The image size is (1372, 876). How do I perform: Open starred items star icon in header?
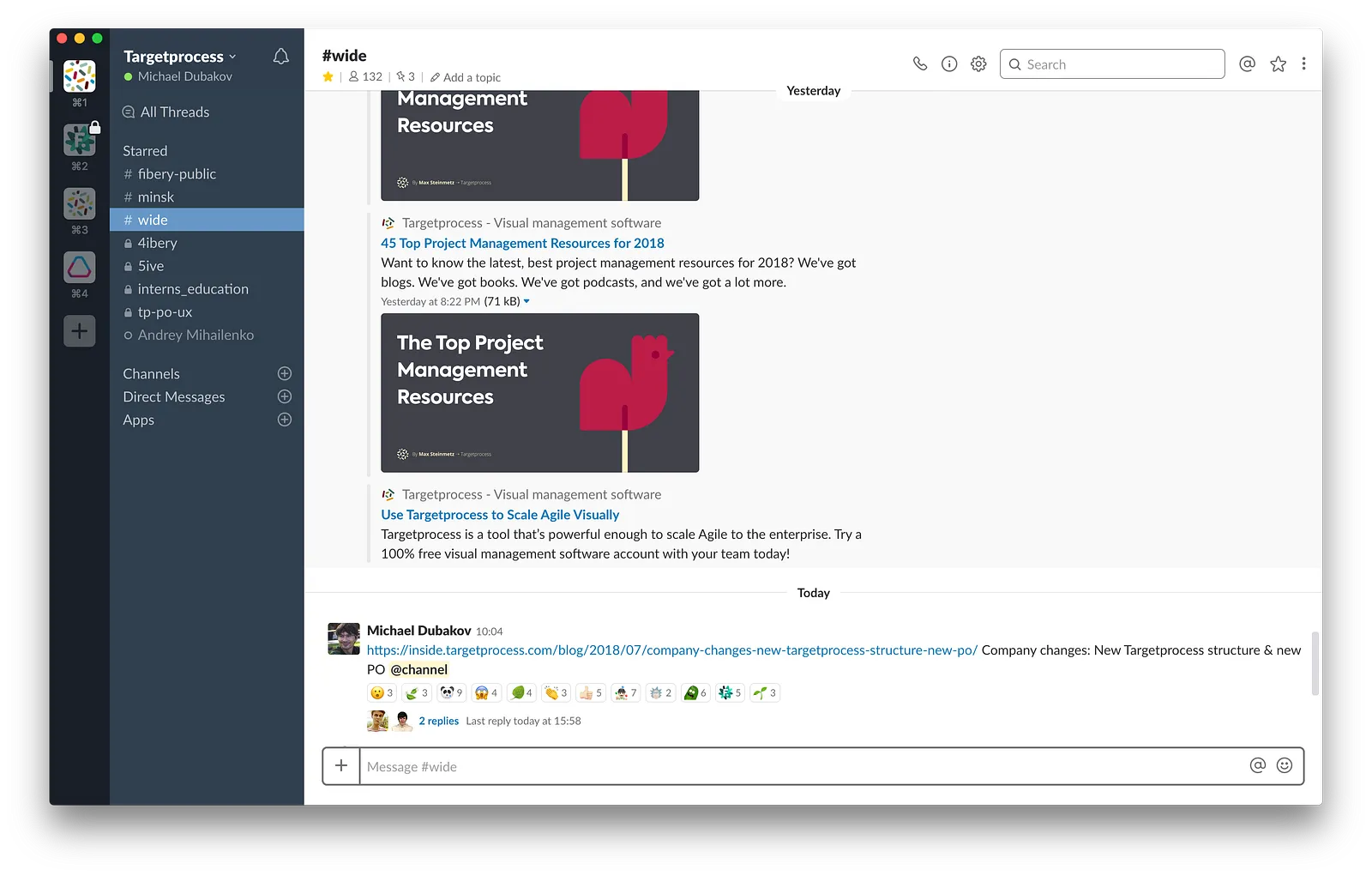coord(1278,63)
